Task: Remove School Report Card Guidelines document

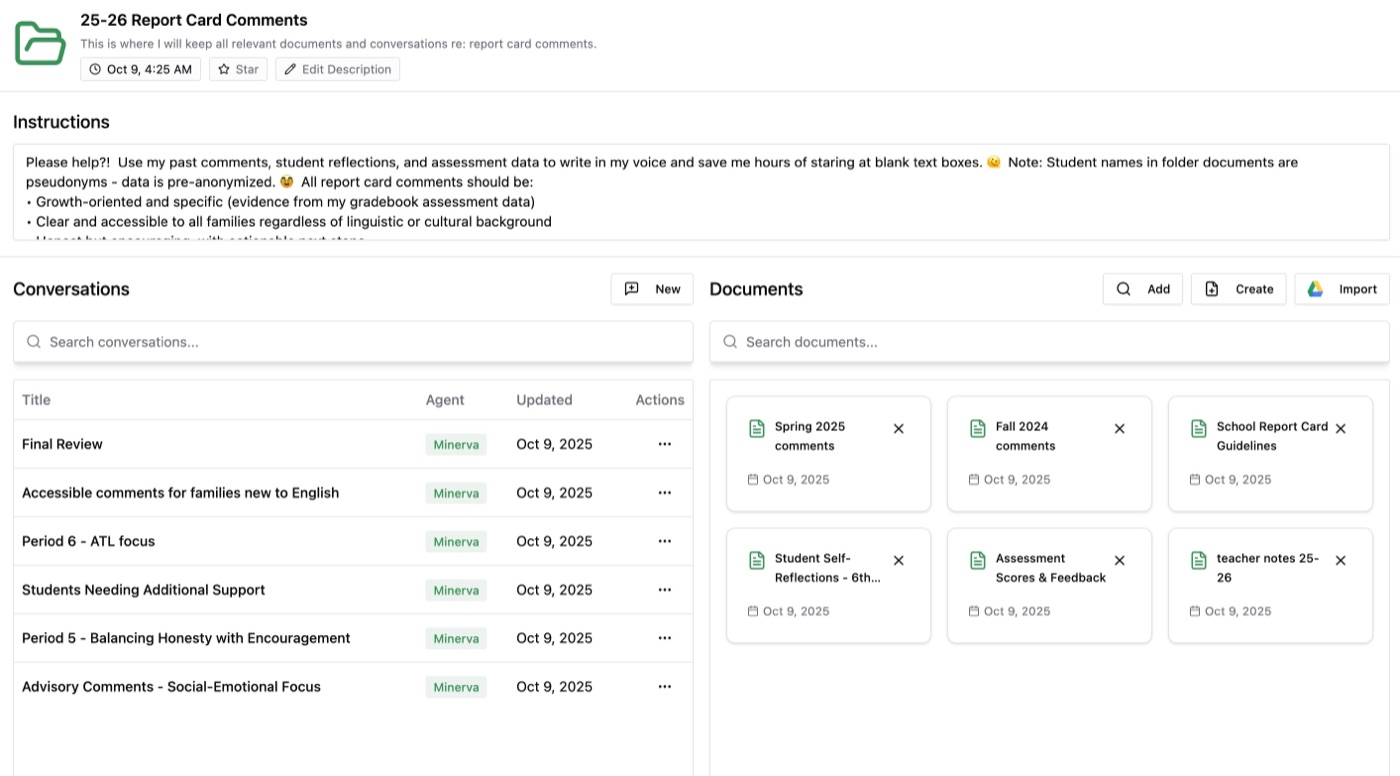Action: pos(1340,428)
